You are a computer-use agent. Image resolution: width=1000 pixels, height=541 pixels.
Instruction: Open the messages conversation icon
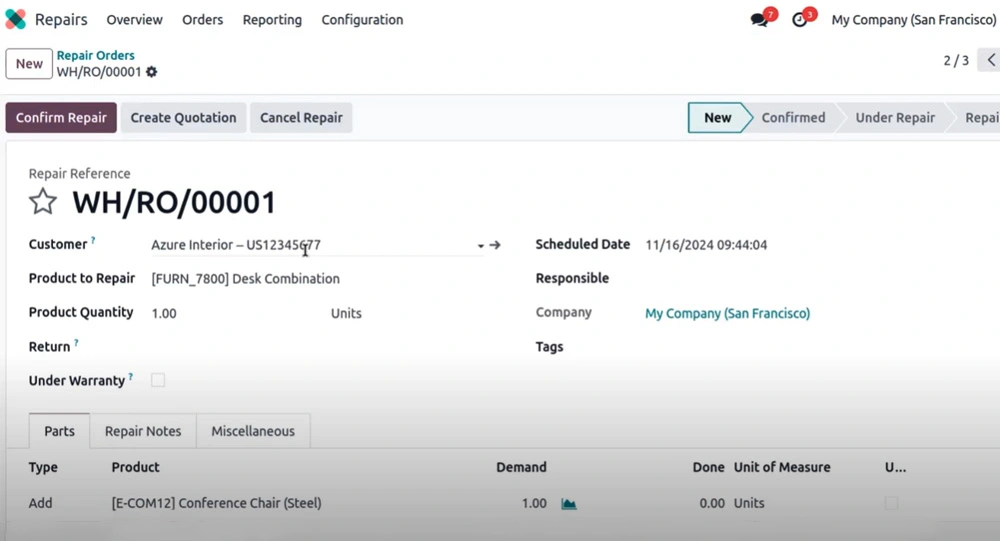pyautogui.click(x=759, y=20)
